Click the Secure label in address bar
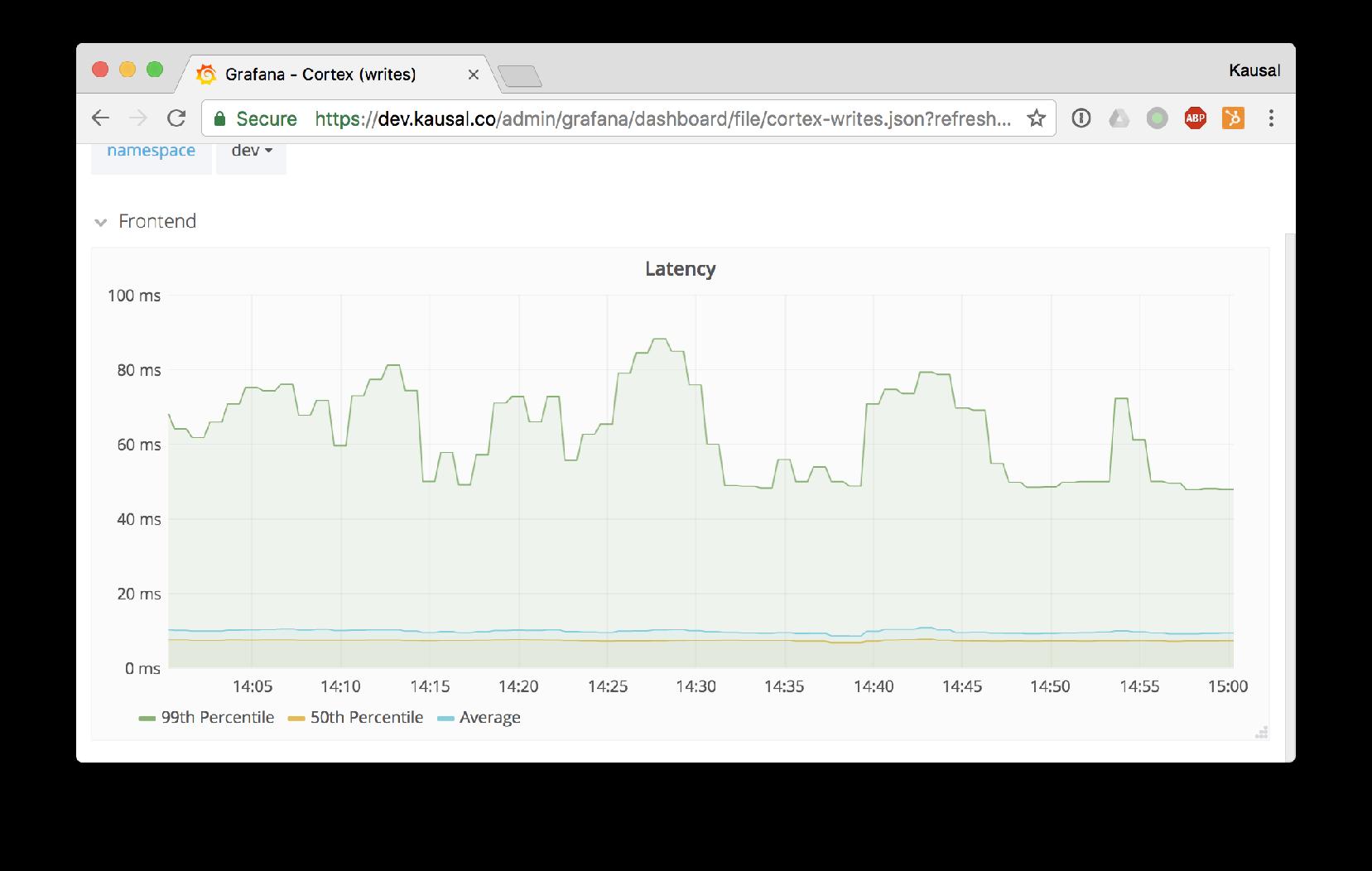The image size is (1372, 871). coord(267,118)
